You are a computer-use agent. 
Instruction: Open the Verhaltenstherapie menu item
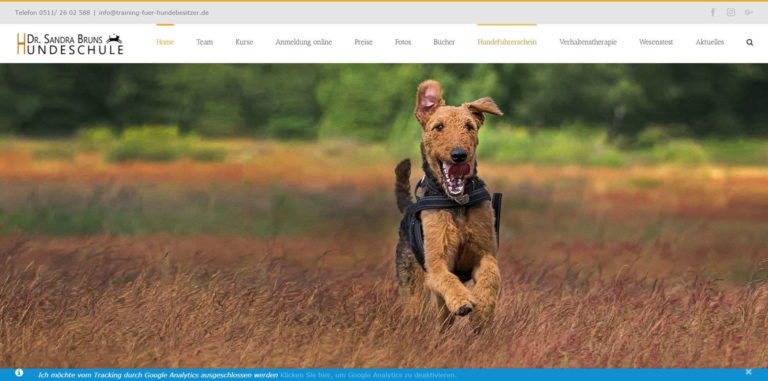[x=588, y=42]
